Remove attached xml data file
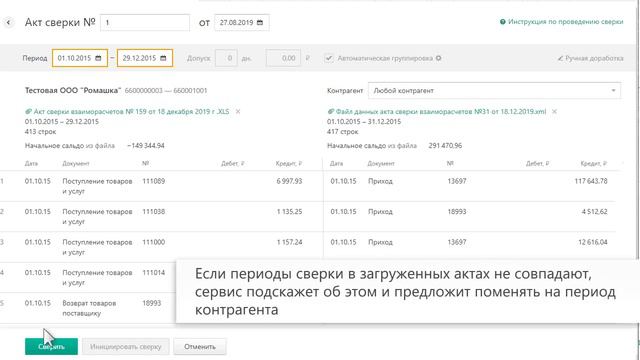640x360 pixels. click(554, 111)
